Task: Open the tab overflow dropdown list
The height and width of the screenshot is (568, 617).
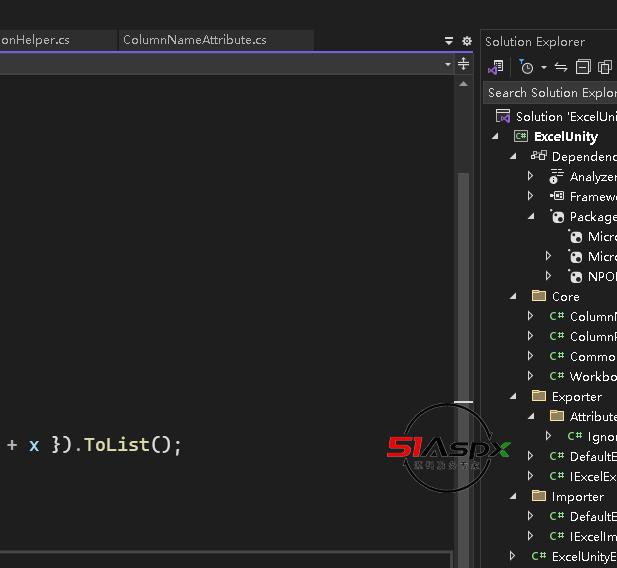Action: coord(449,41)
